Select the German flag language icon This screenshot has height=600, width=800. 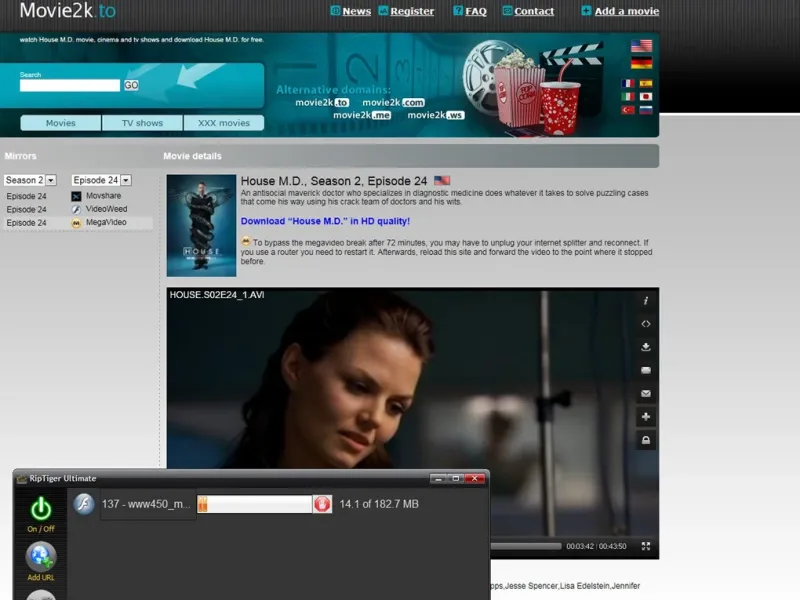click(x=641, y=63)
